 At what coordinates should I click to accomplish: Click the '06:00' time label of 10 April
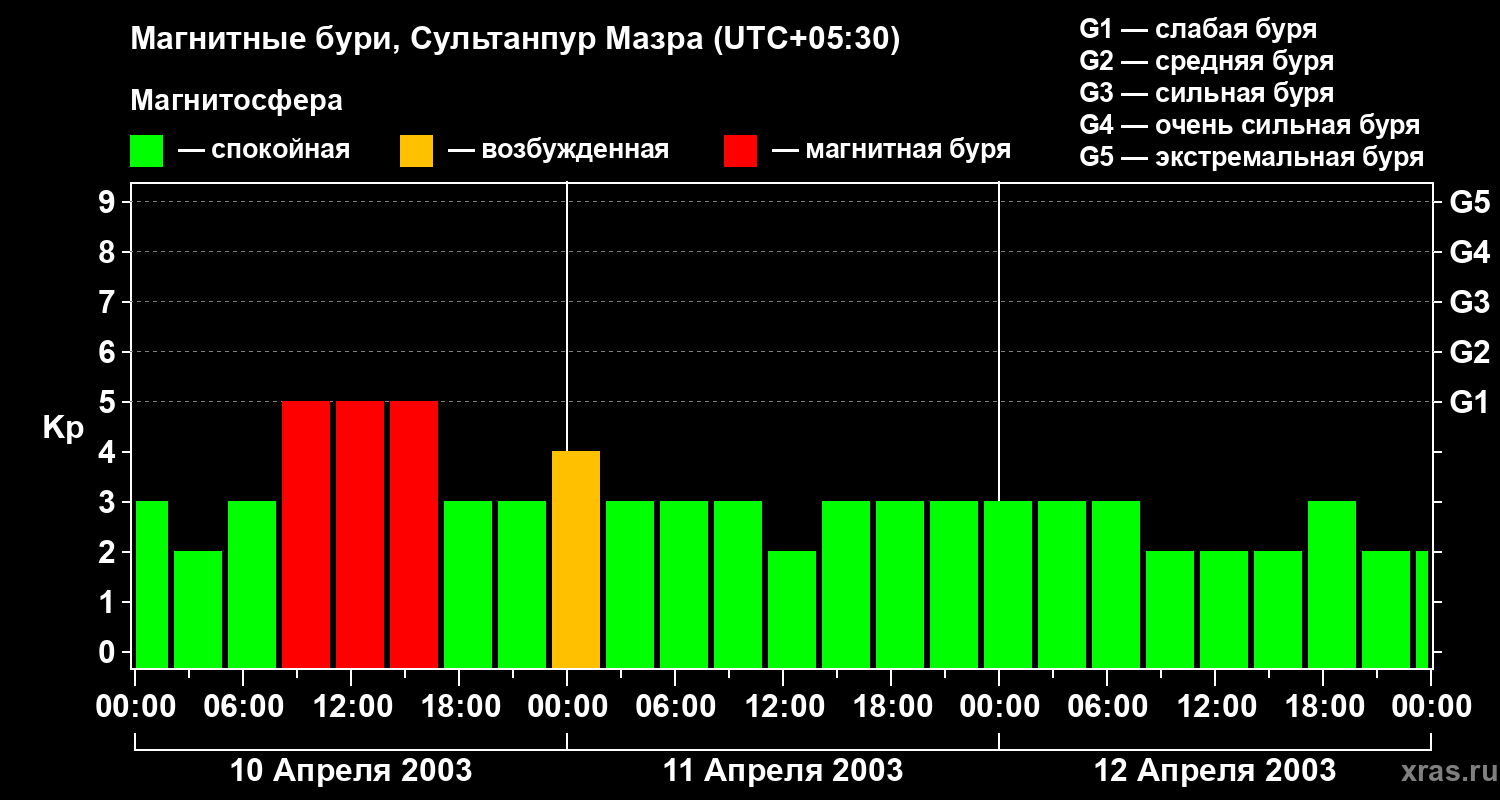(244, 706)
